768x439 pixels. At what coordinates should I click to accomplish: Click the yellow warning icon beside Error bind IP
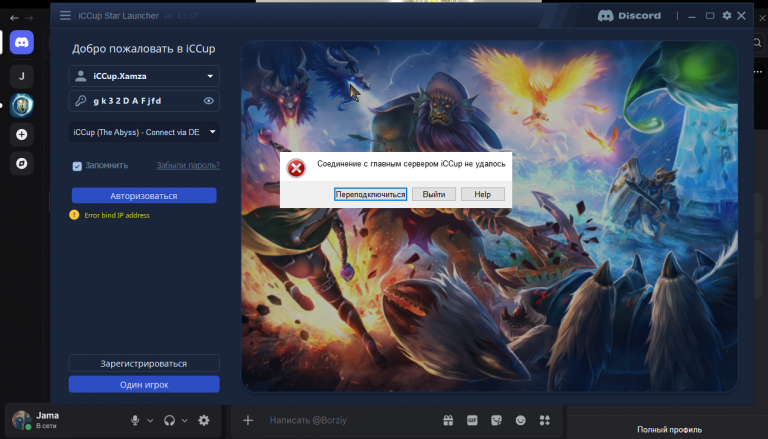[74, 215]
